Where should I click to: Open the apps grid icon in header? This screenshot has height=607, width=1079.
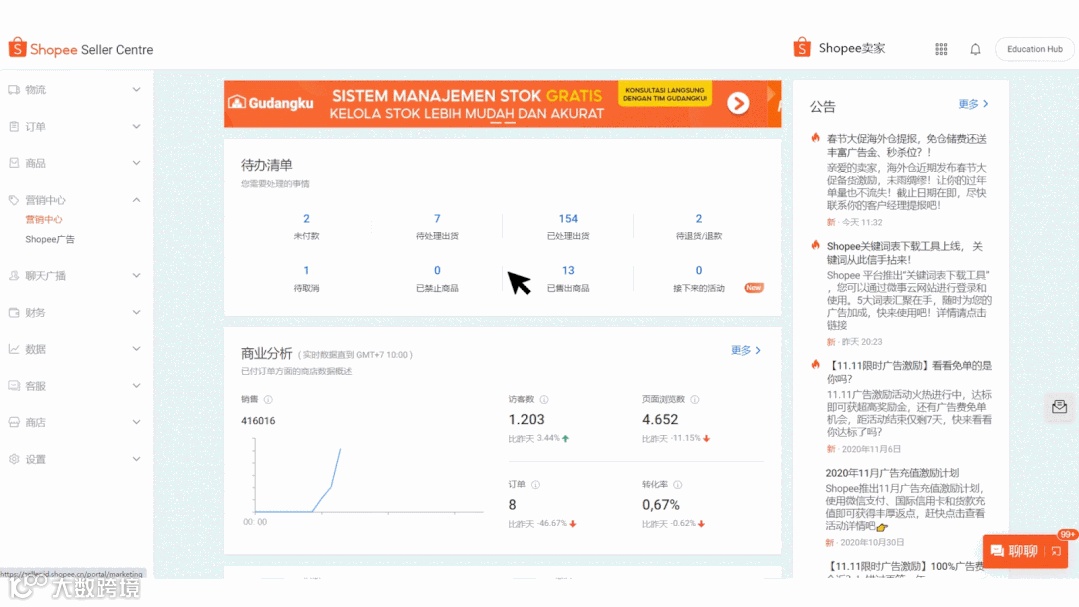point(941,49)
